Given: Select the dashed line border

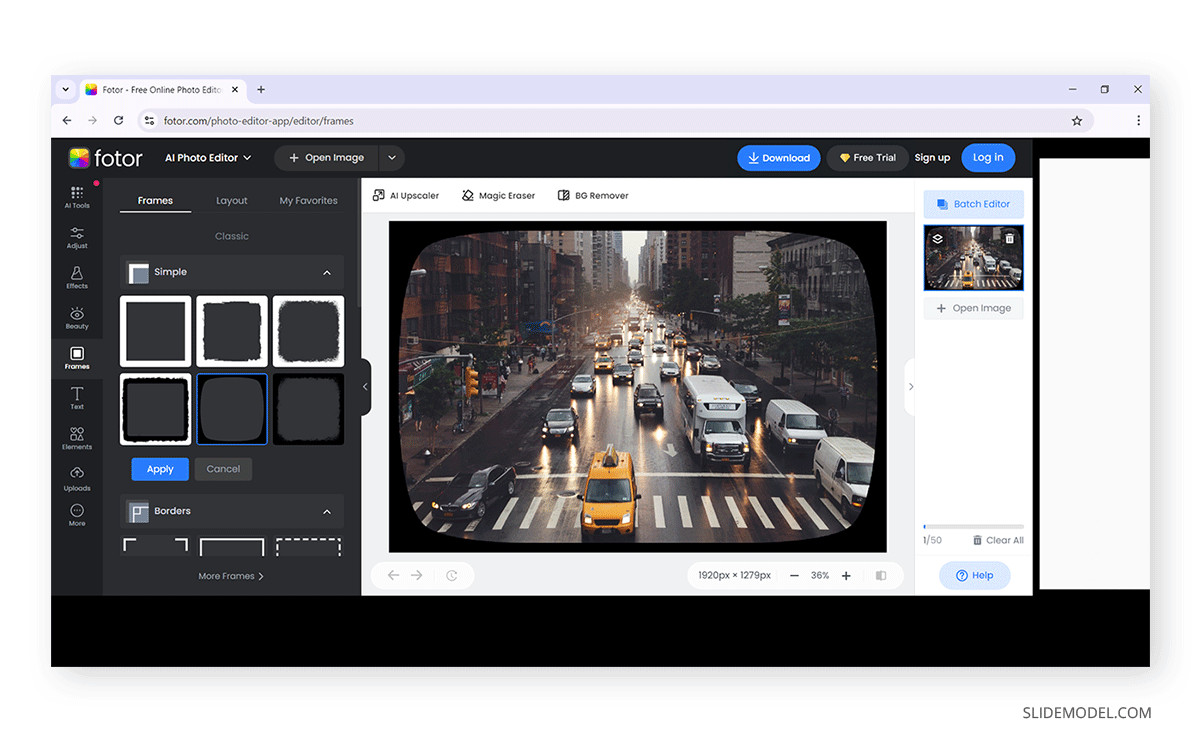Looking at the screenshot, I should point(308,547).
